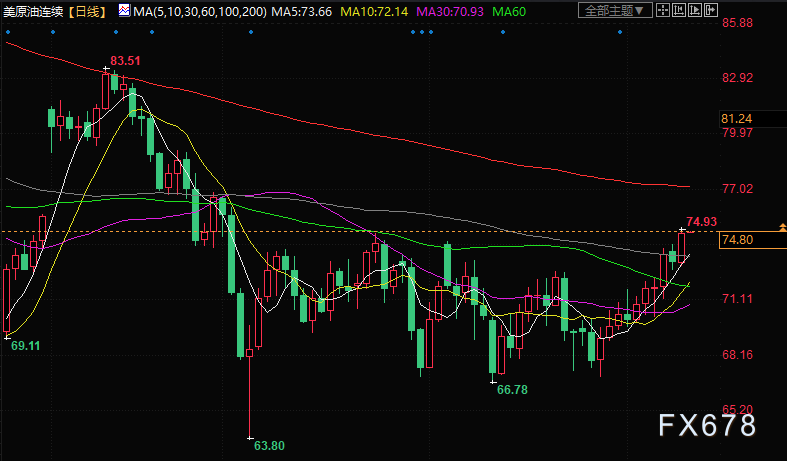Select the 日线 period label
The height and width of the screenshot is (461, 787).
coord(87,11)
